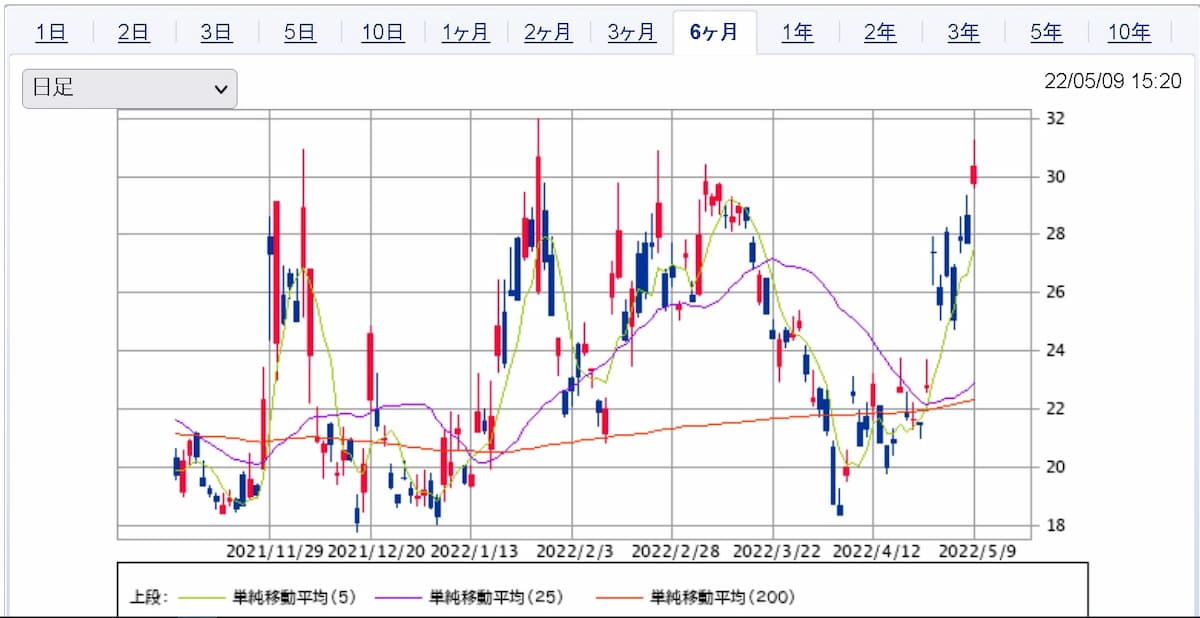This screenshot has width=1200, height=618.
Task: Click the 22/05/09 15:20 timestamp
Action: [x=1113, y=81]
